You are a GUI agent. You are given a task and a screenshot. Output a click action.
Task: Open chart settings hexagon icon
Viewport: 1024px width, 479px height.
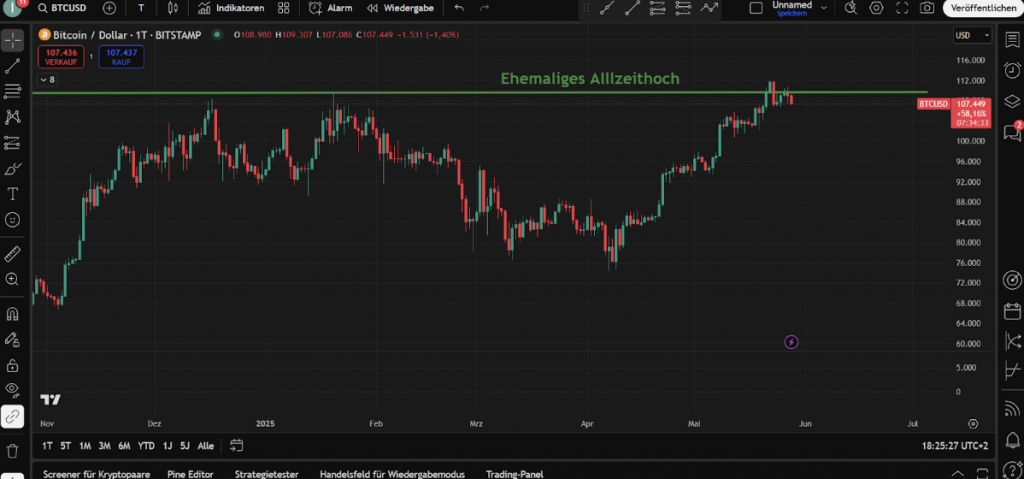coord(876,8)
